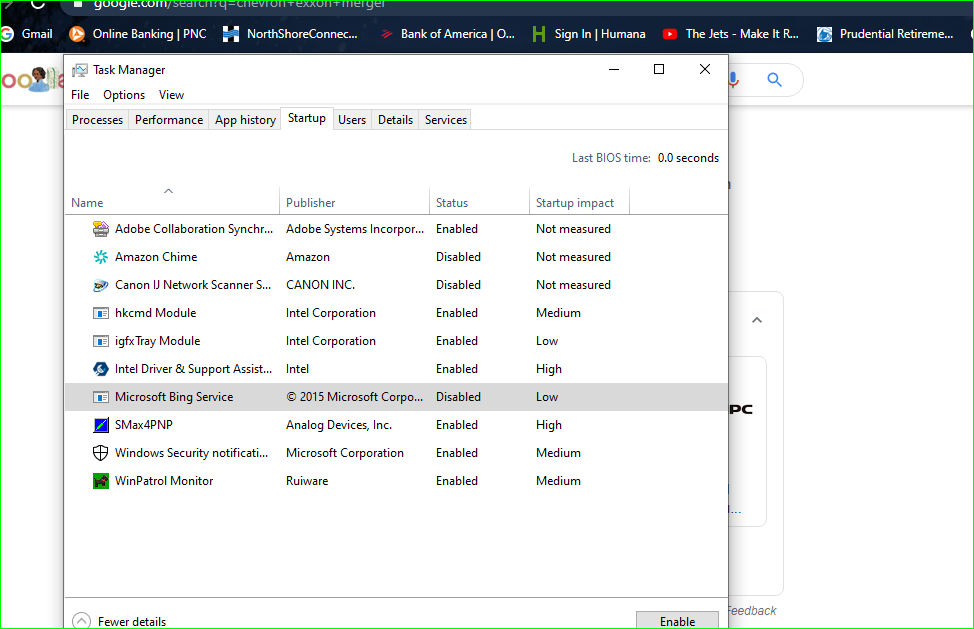Click the Adobe Collaboration Synchronizer icon
The width and height of the screenshot is (974, 629).
coord(100,229)
